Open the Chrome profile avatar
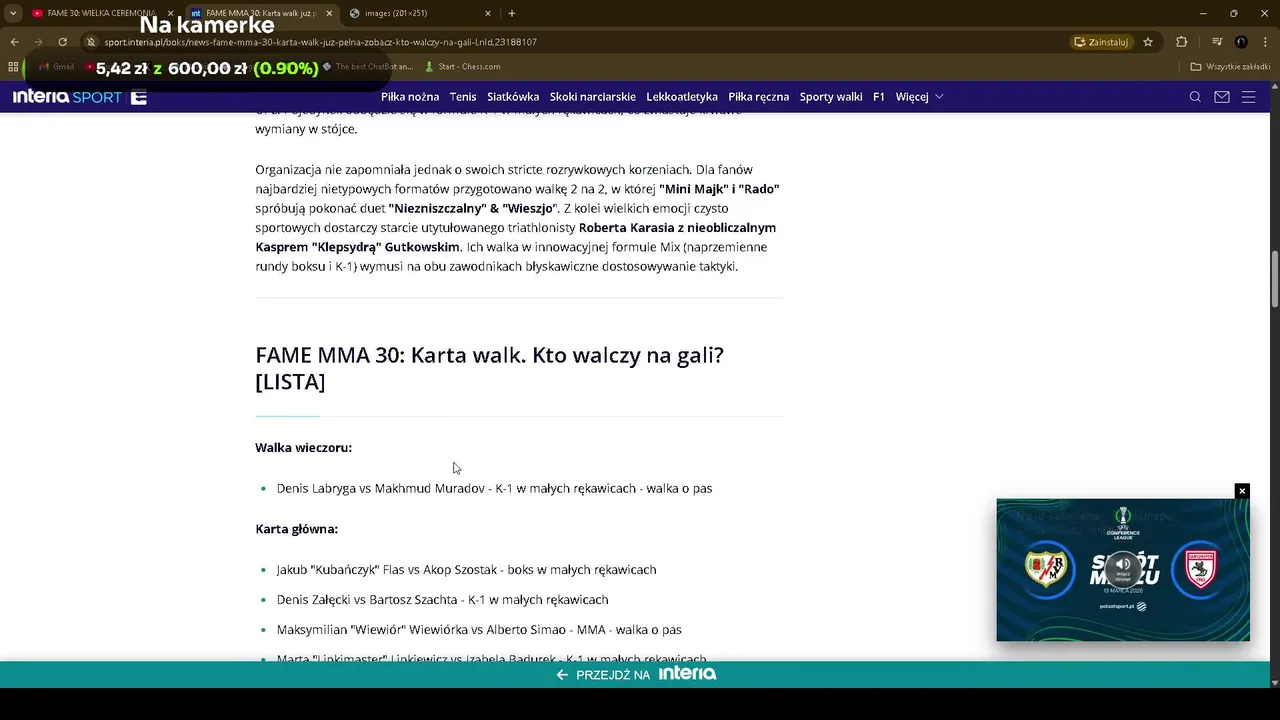1280x720 pixels. (1241, 42)
